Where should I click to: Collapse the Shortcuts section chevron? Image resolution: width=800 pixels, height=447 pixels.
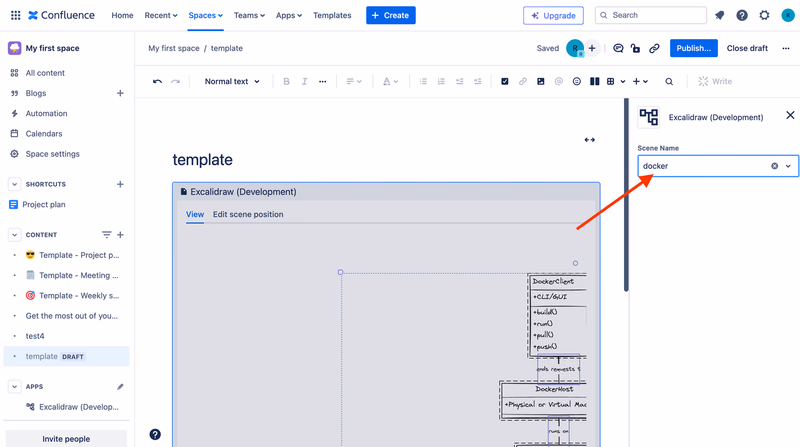tap(14, 184)
